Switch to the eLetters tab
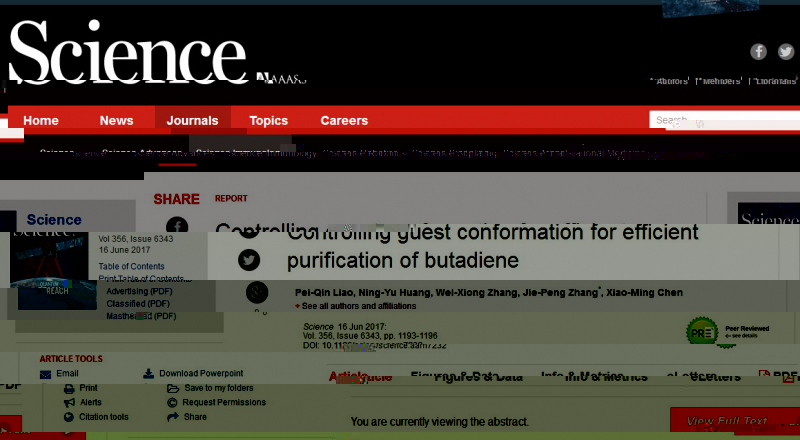 704,377
